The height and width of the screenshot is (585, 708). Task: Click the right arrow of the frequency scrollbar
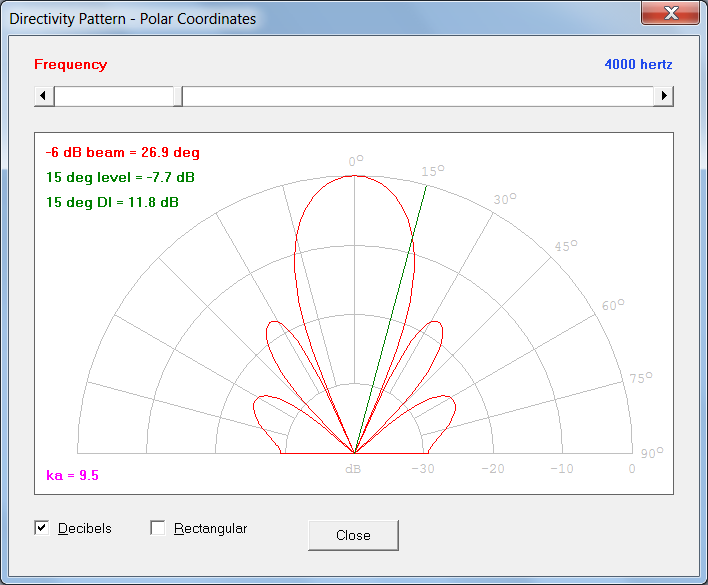click(x=663, y=96)
